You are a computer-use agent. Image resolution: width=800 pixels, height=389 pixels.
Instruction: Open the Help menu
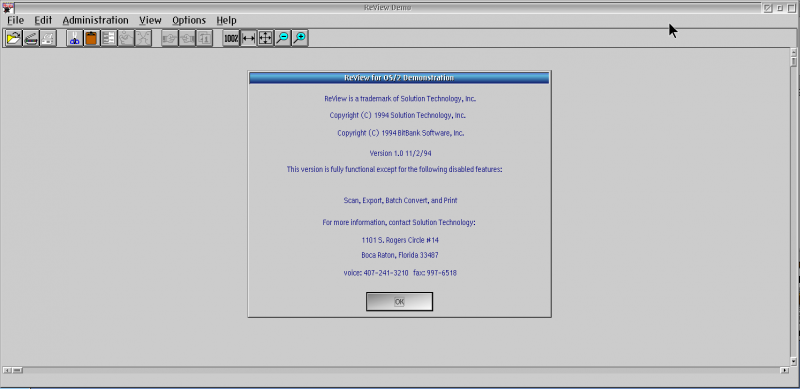pyautogui.click(x=227, y=20)
